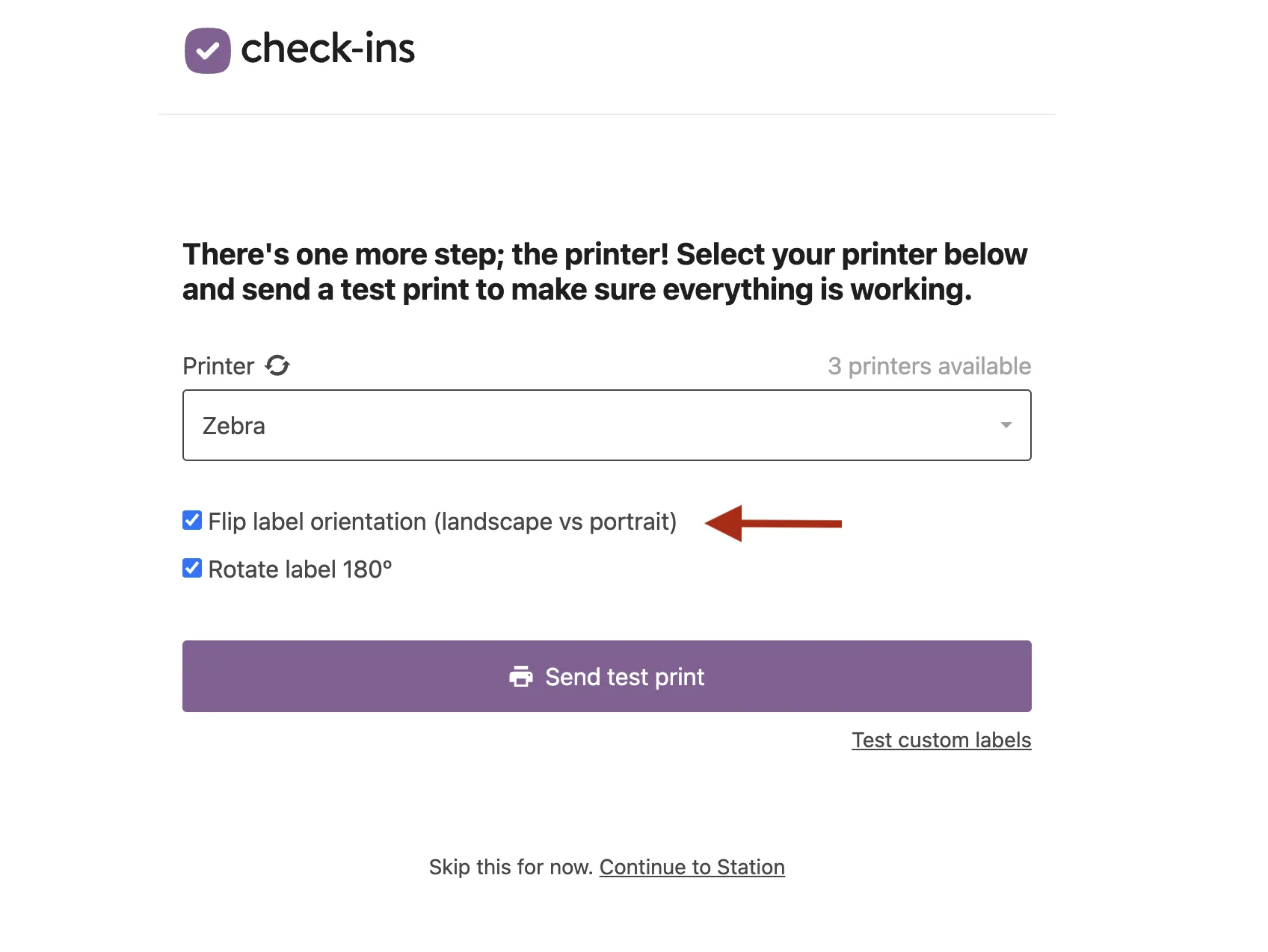
Task: Click the 'Zebra' text in the select box
Action: pos(234,426)
